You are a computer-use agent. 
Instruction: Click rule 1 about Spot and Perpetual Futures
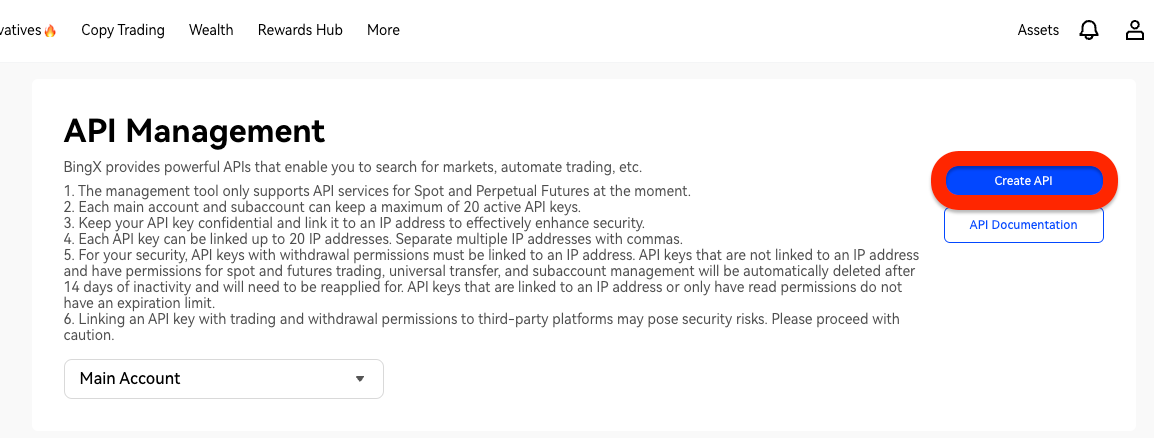377,191
